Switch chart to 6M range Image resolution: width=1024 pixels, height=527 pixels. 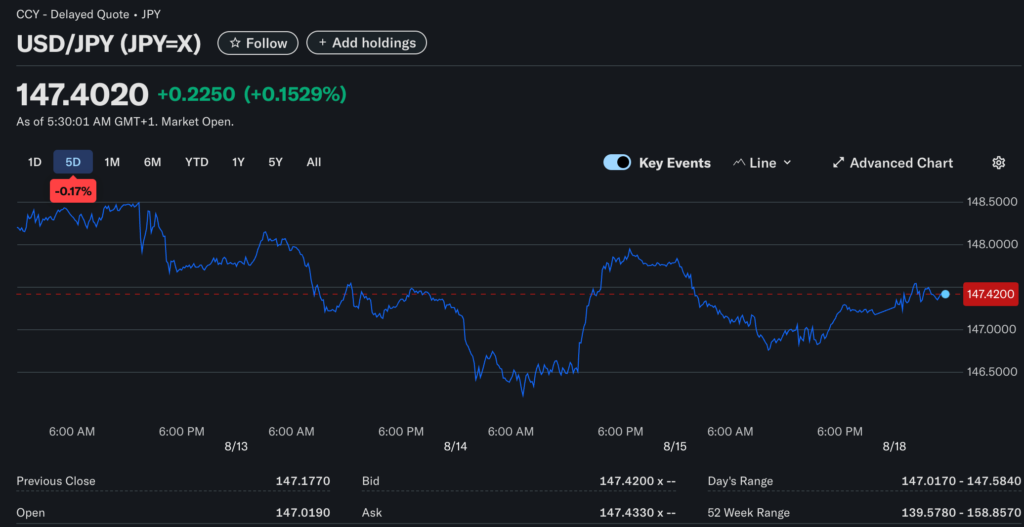(152, 162)
